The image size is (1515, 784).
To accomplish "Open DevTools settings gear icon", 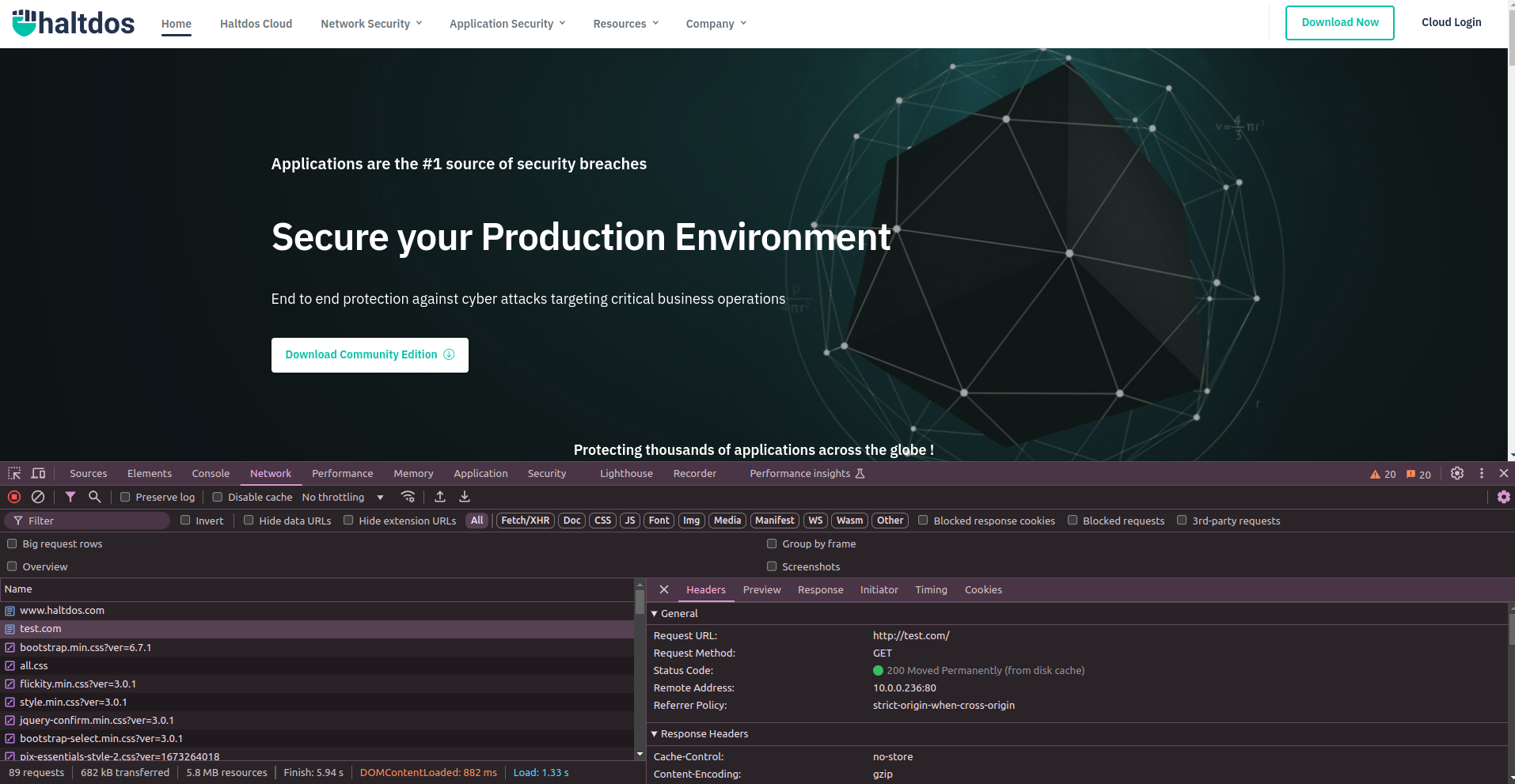I will [1457, 473].
